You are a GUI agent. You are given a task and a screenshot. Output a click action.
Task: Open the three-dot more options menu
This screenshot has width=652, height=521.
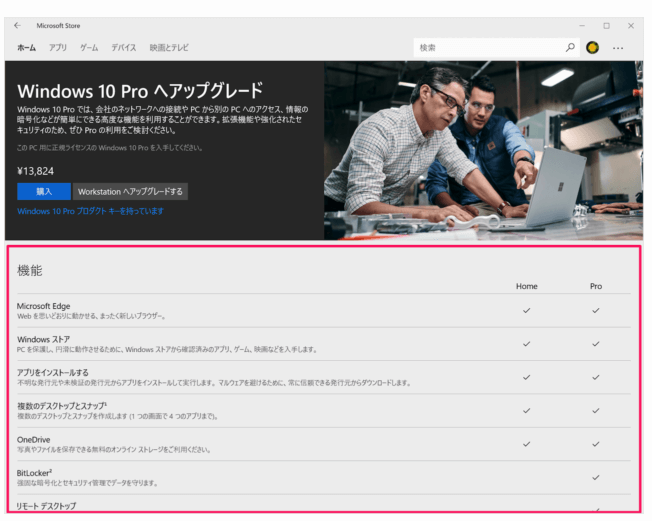click(618, 47)
